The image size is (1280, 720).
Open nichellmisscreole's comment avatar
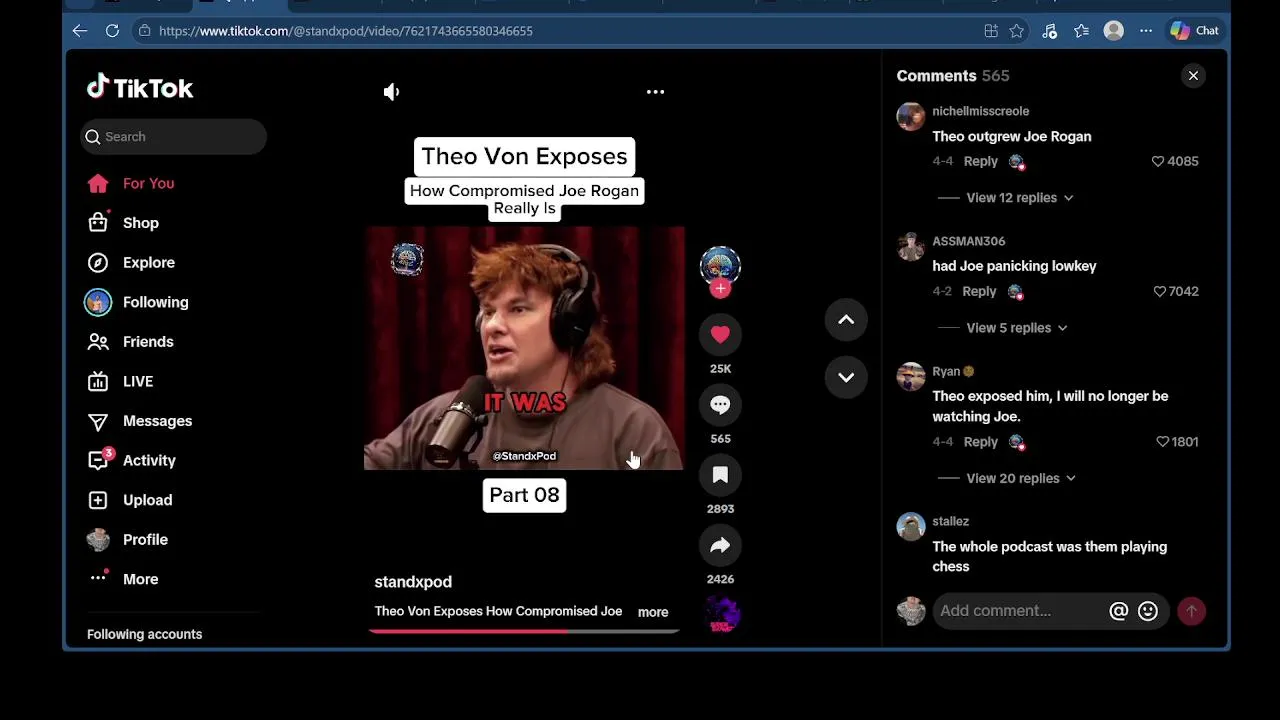[911, 117]
